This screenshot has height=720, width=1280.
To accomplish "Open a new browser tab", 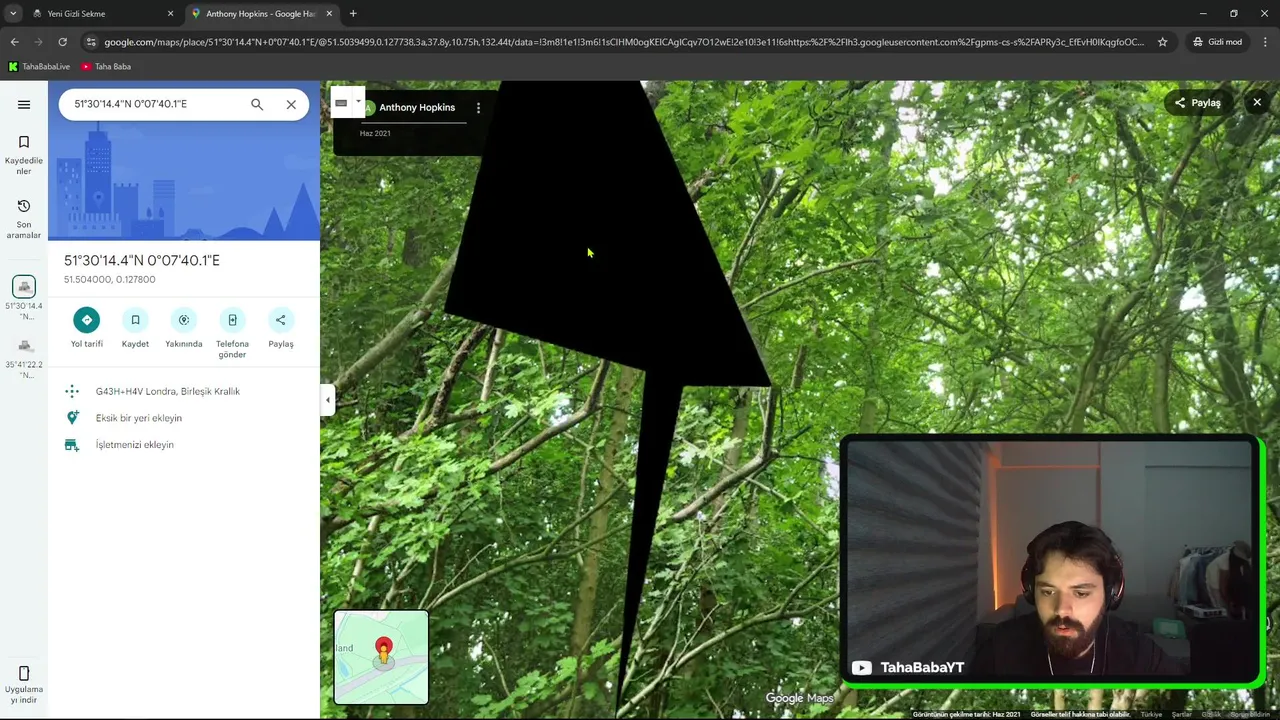I will [353, 14].
